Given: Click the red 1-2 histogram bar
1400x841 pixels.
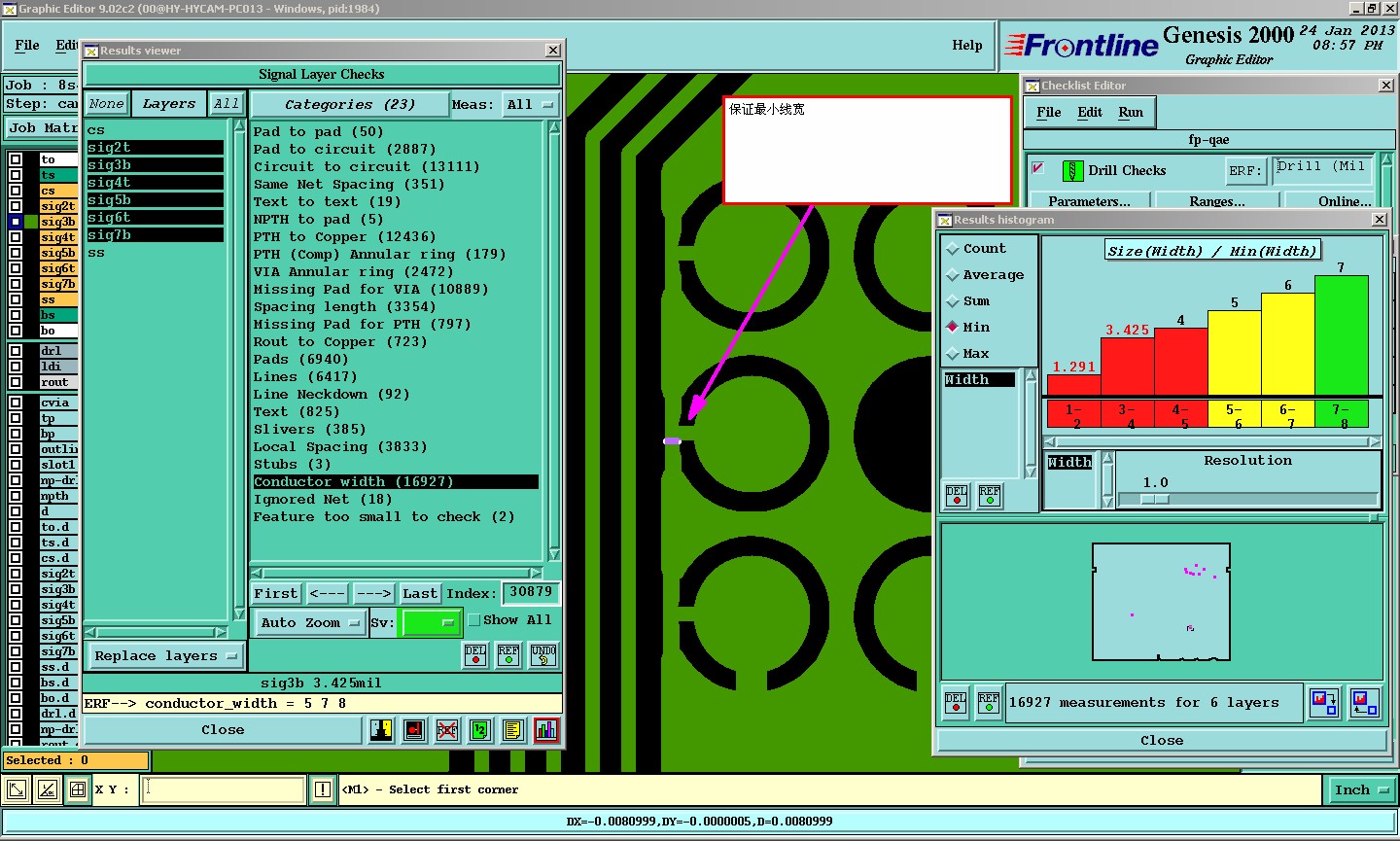Looking at the screenshot, I should (x=1073, y=384).
